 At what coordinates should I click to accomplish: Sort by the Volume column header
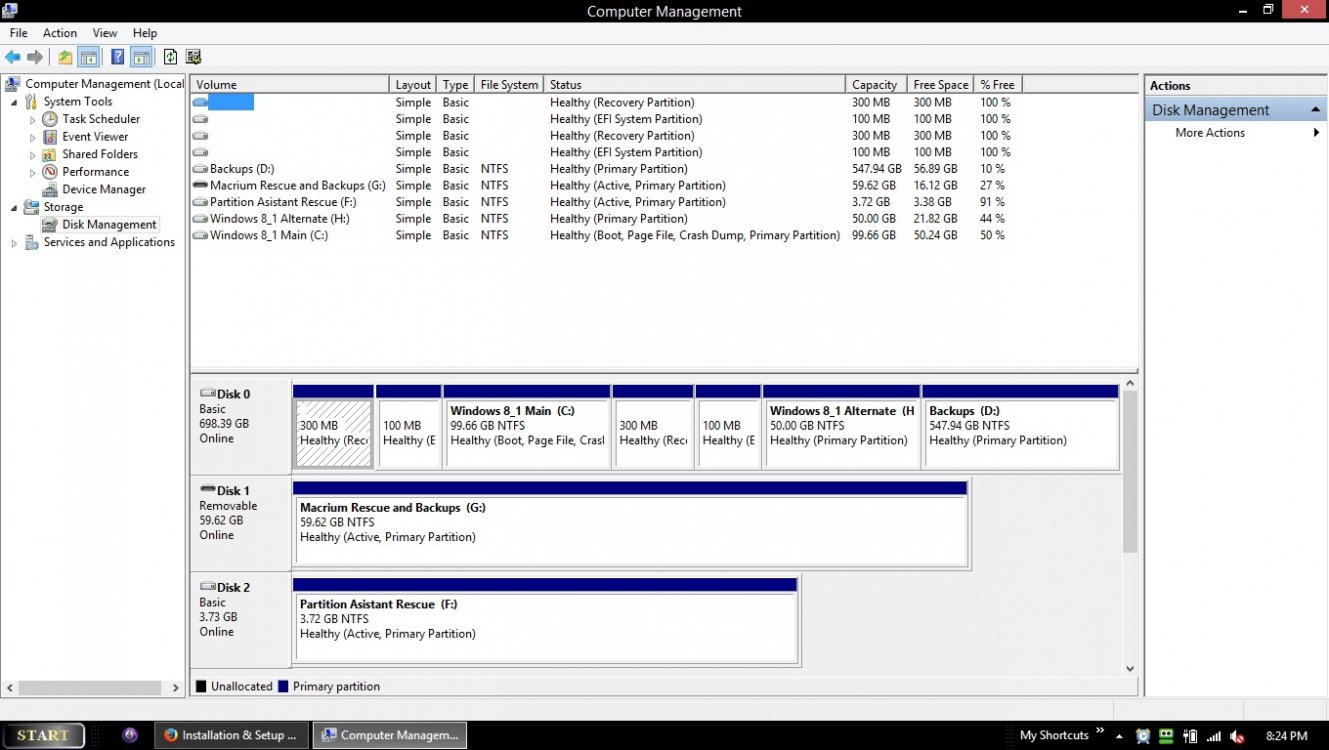pyautogui.click(x=290, y=85)
